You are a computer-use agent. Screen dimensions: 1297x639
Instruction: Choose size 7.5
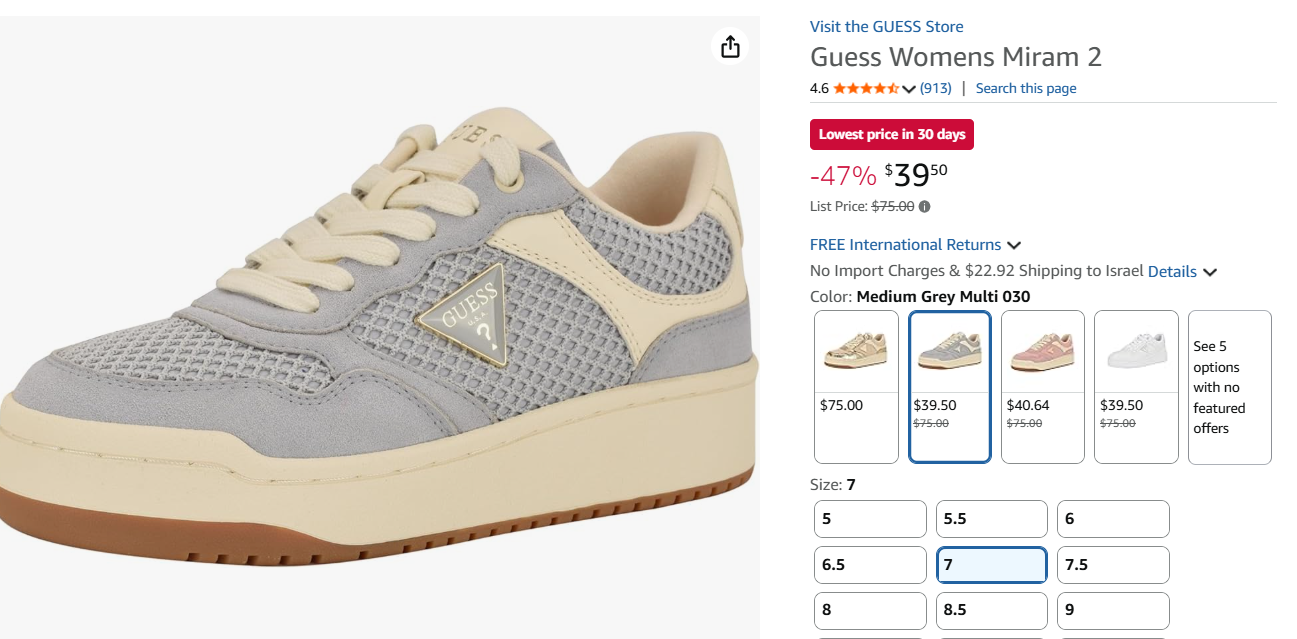tap(1113, 565)
